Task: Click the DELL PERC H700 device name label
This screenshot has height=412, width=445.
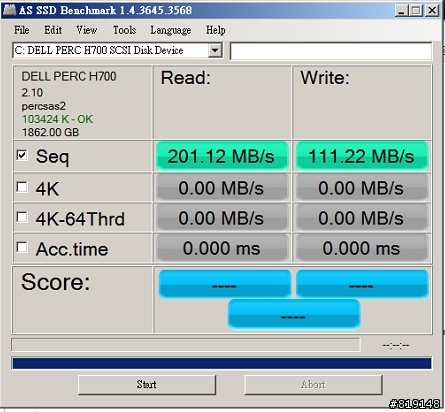Action: (69, 76)
